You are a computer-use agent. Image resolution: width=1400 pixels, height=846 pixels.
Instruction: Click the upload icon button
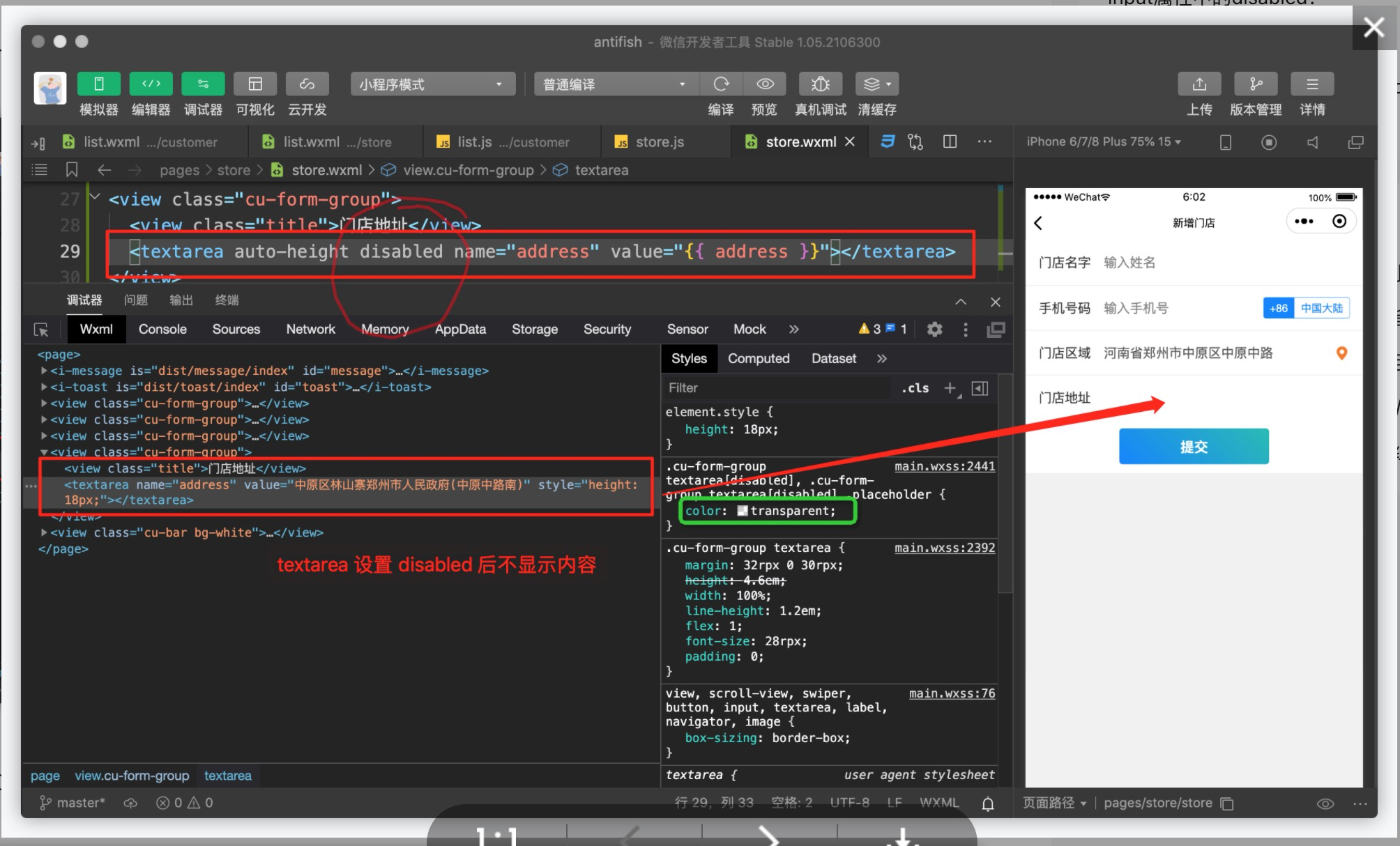[x=1199, y=84]
